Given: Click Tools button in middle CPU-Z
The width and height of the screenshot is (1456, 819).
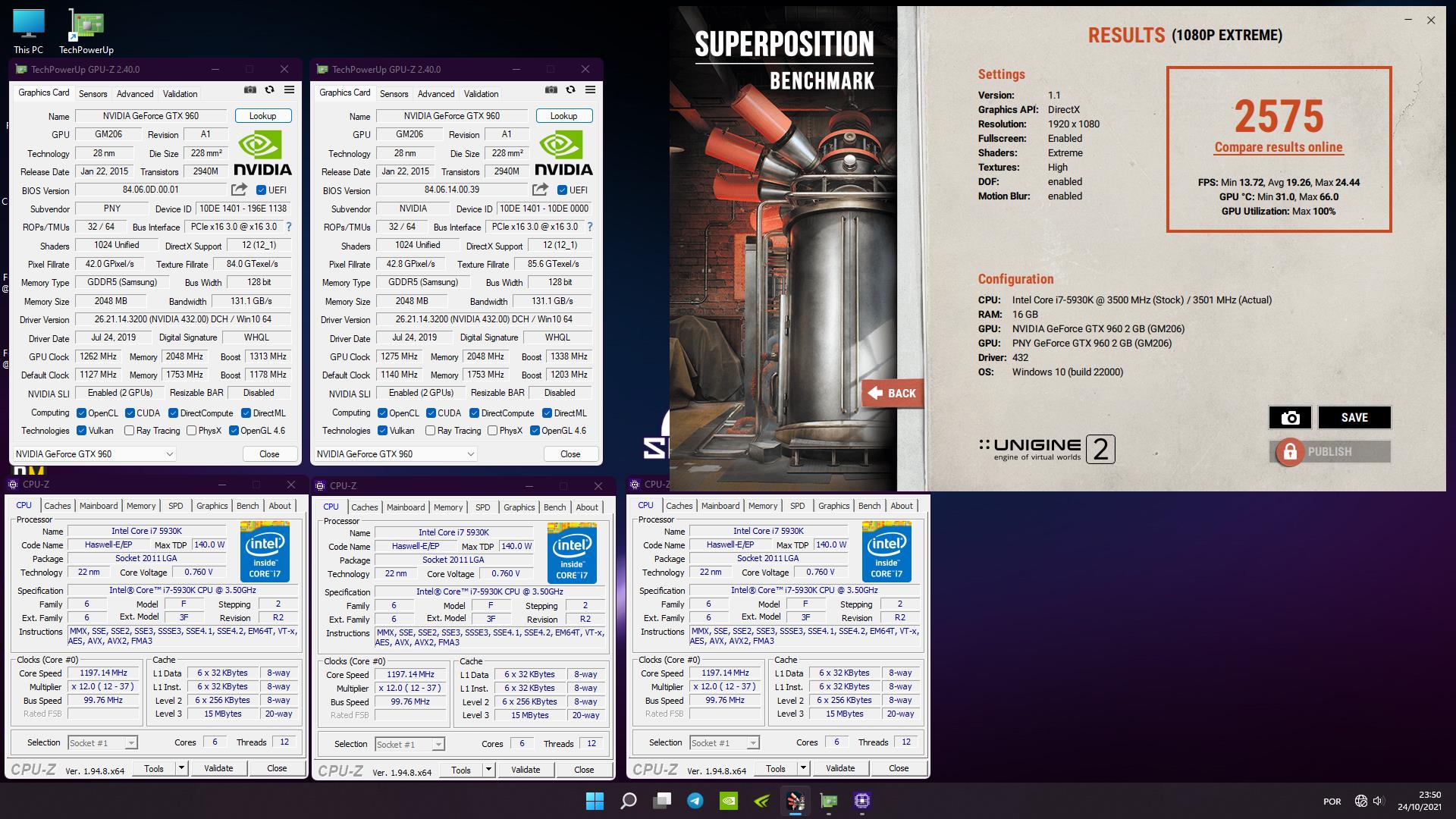Looking at the screenshot, I should [461, 770].
